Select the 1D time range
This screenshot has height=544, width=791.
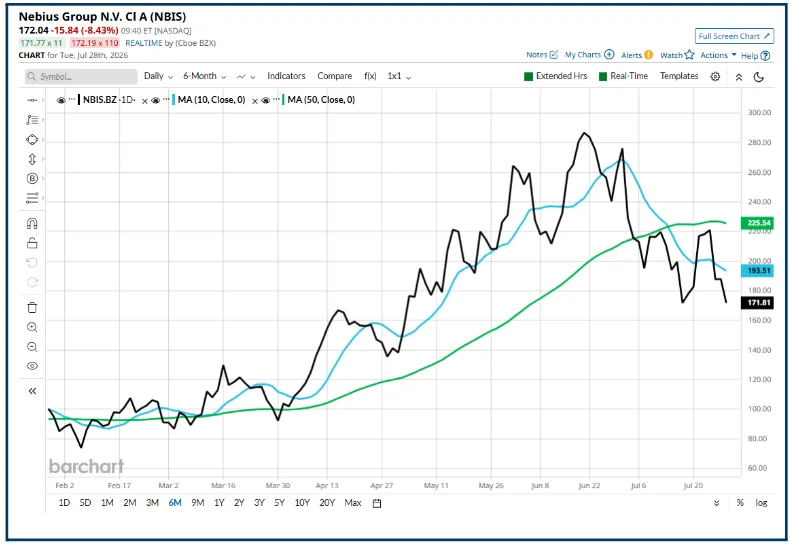pyautogui.click(x=64, y=503)
